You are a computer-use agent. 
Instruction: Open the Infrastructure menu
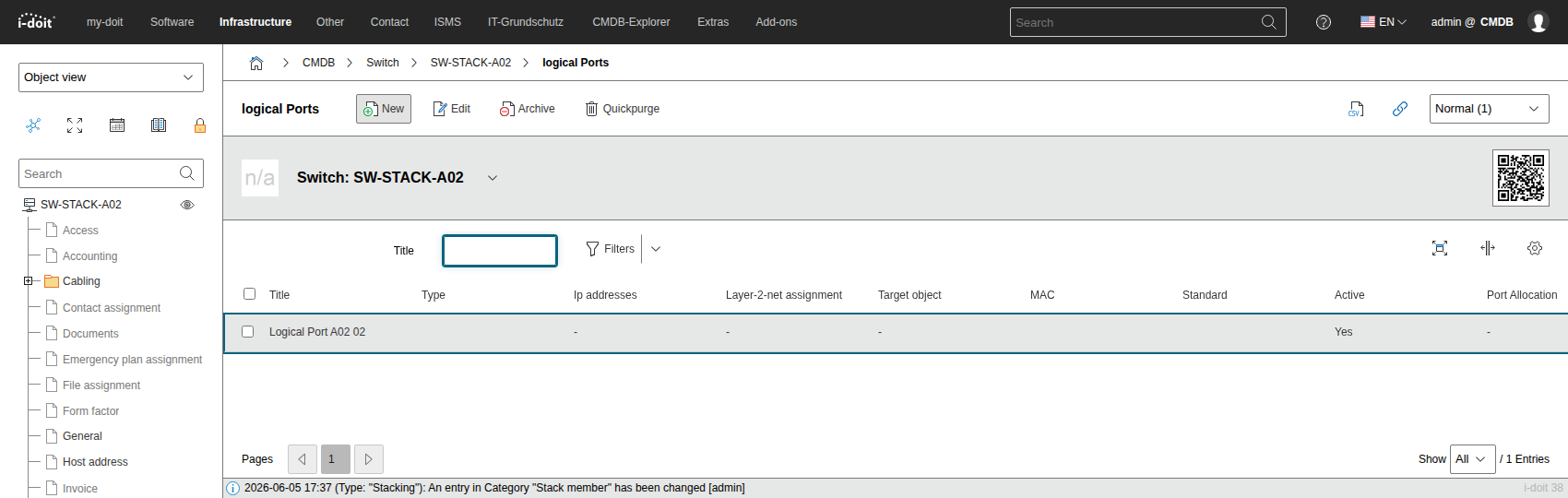(255, 22)
